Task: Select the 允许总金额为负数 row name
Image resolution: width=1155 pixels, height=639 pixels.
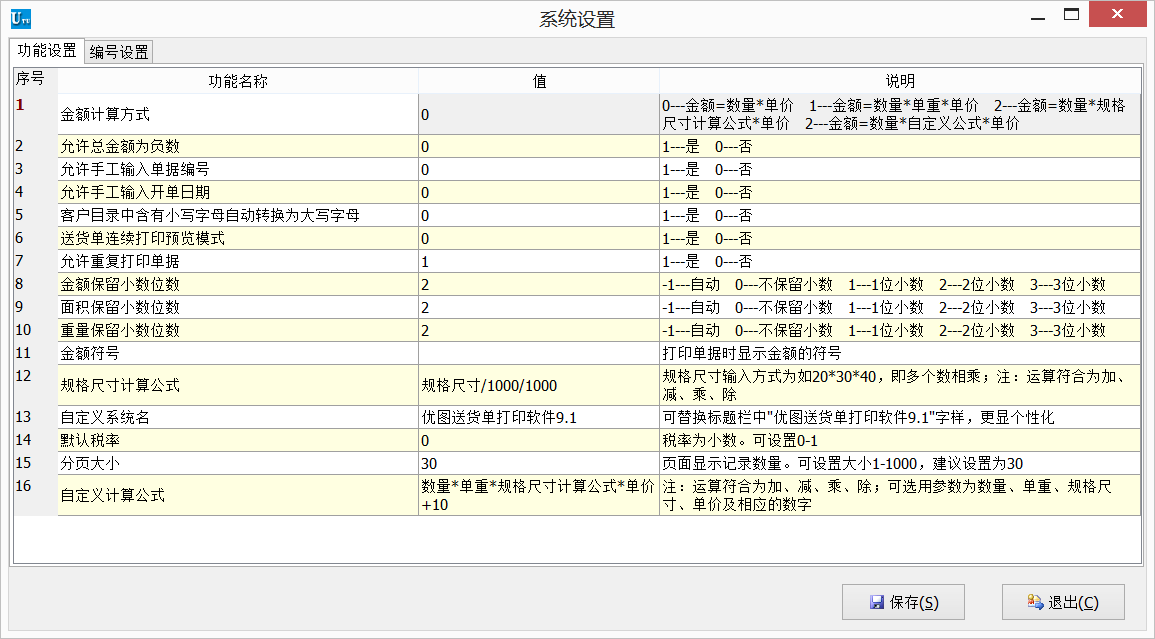Action: click(x=238, y=147)
